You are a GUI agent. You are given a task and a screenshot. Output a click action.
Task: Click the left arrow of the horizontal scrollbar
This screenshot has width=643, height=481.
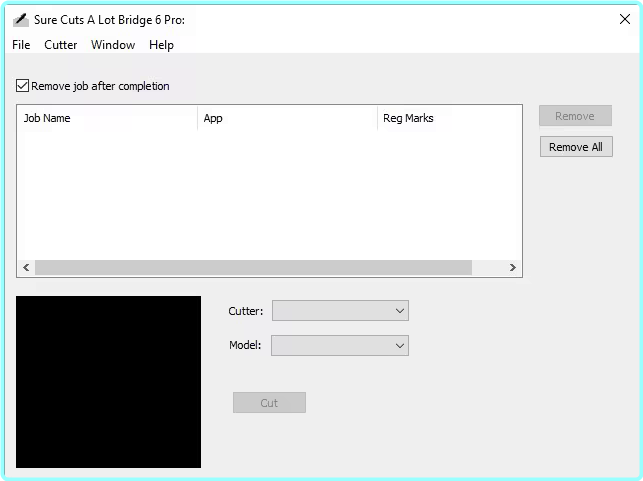click(x=26, y=267)
